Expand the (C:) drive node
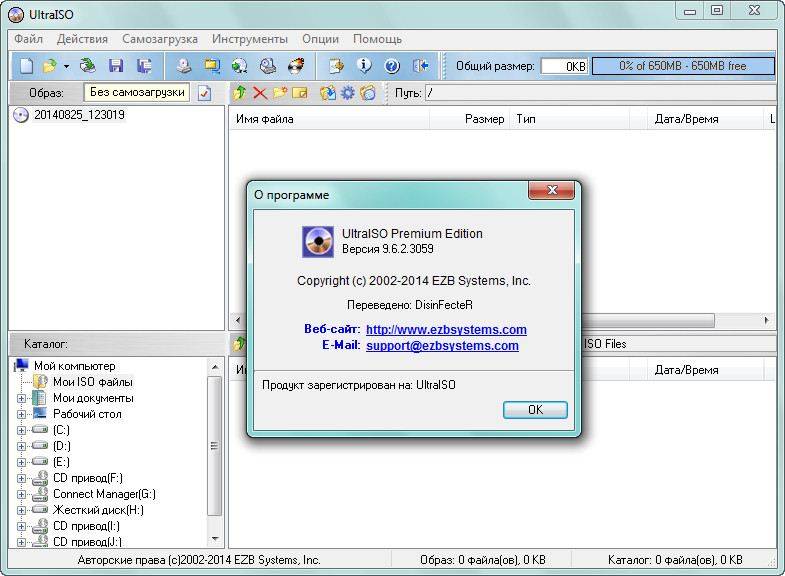 click(x=21, y=430)
